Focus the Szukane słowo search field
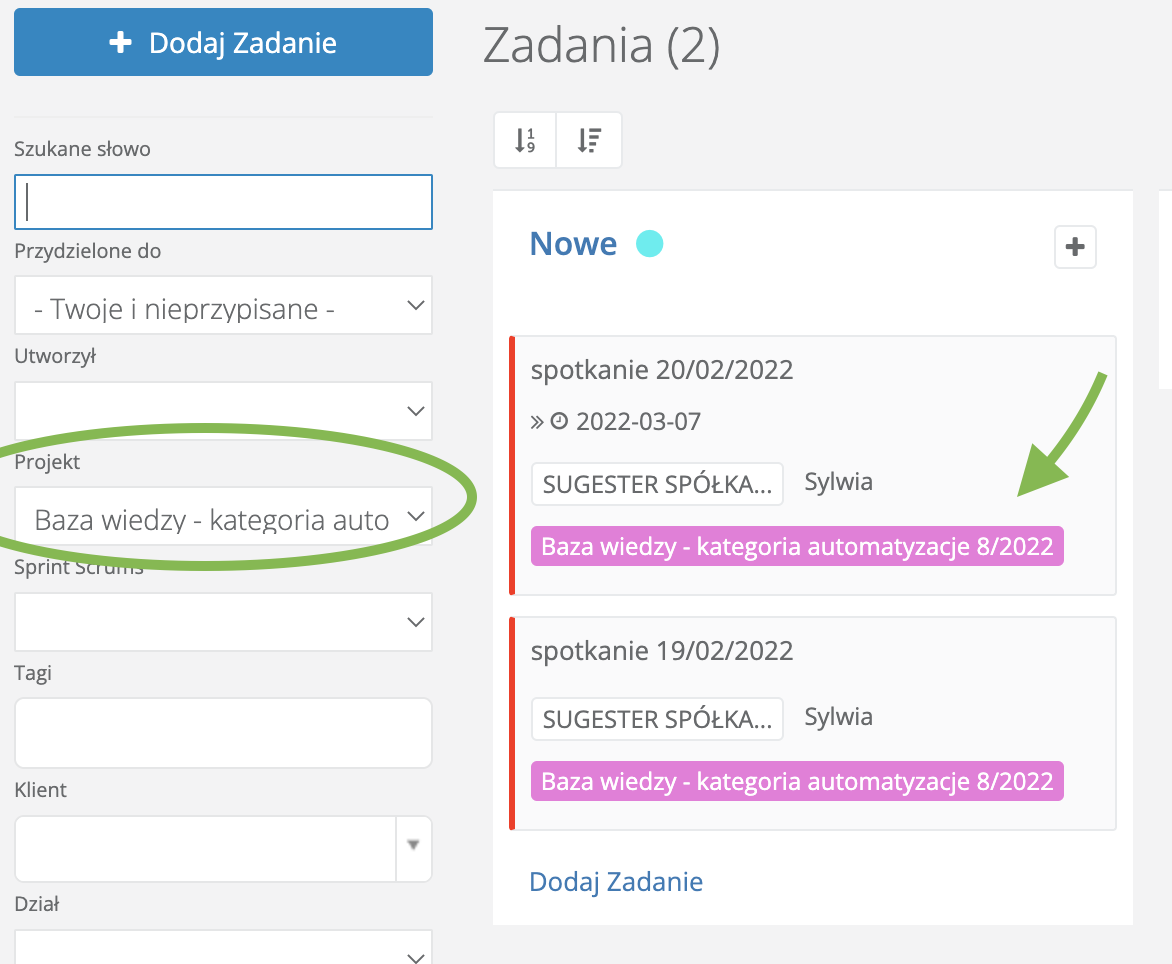 pos(223,202)
